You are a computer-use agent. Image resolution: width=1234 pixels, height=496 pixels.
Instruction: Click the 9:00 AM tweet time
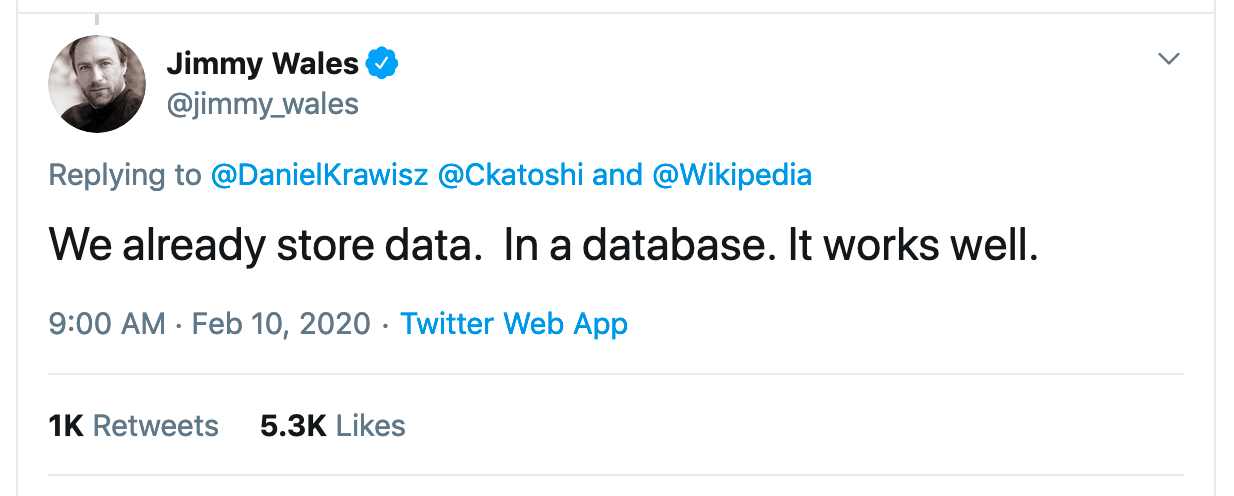[x=107, y=324]
